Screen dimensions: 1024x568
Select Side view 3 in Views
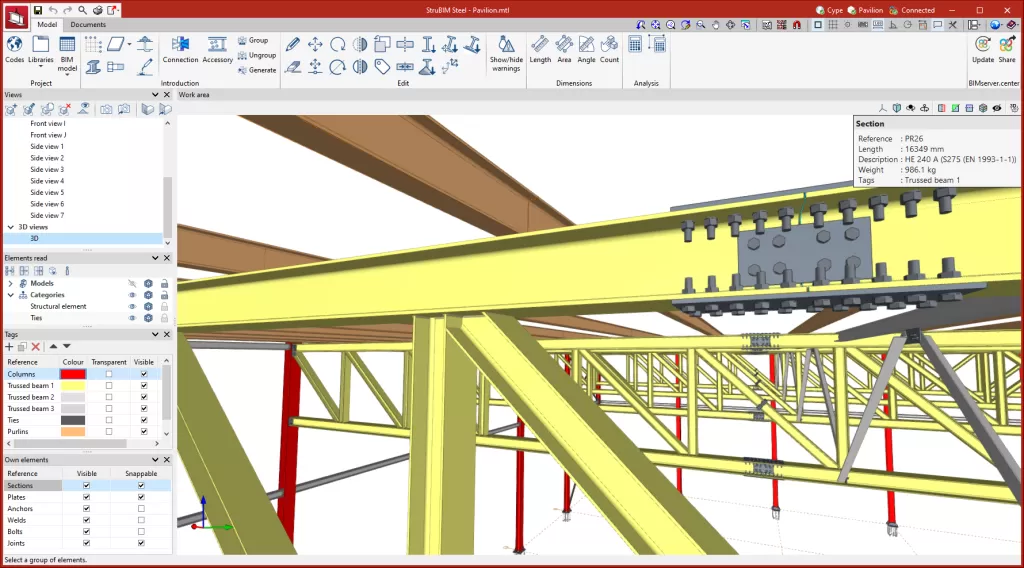pos(47,170)
